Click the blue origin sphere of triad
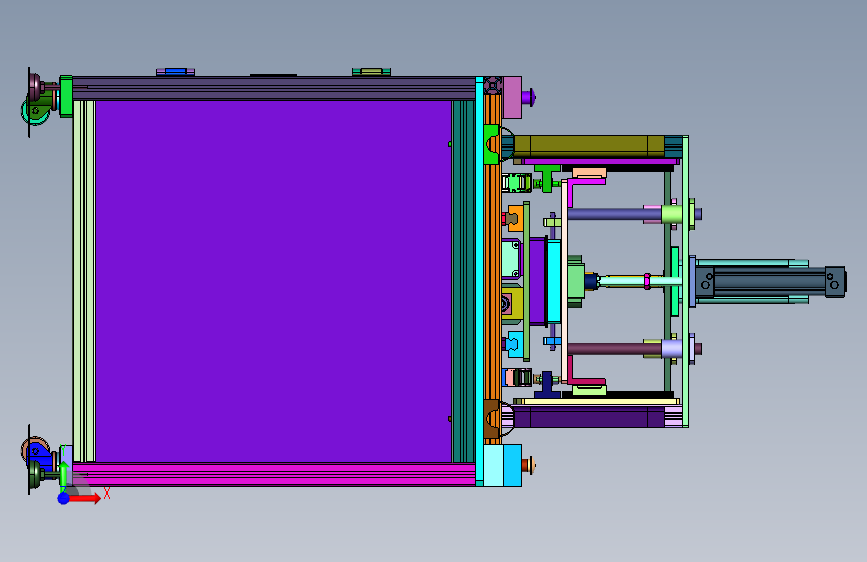Screen dimensions: 867x562 coord(64,498)
